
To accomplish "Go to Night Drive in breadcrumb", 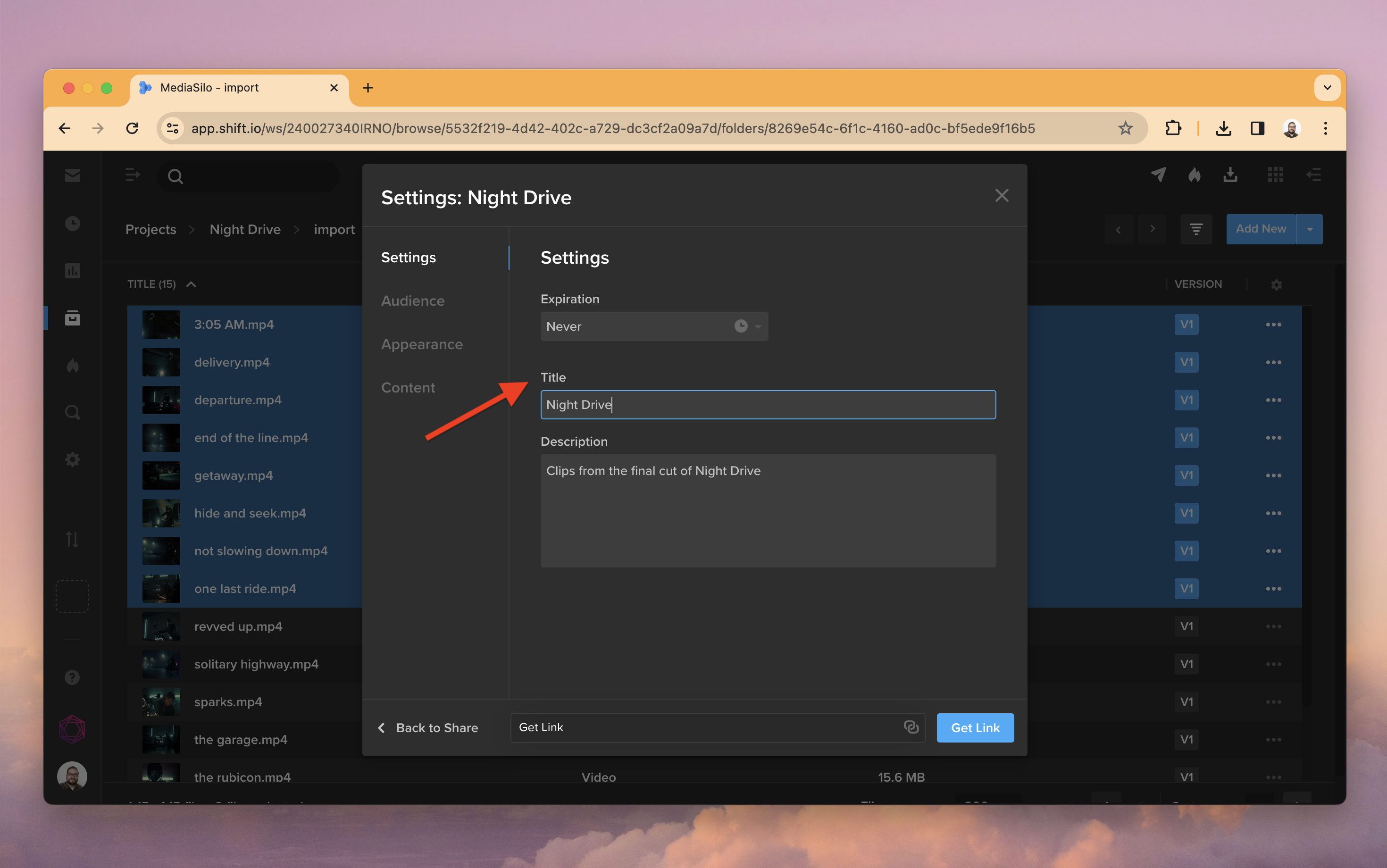I will pyautogui.click(x=245, y=229).
